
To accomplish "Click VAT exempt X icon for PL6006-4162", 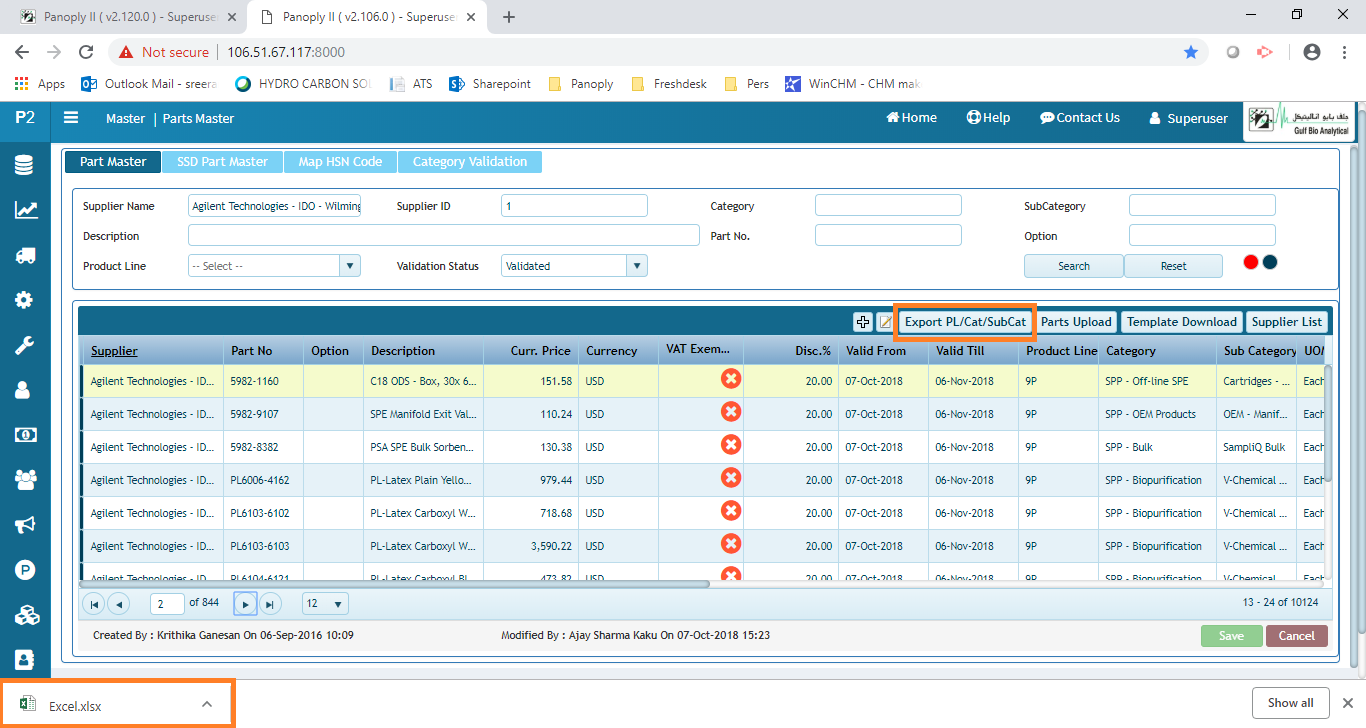I will pos(731,478).
